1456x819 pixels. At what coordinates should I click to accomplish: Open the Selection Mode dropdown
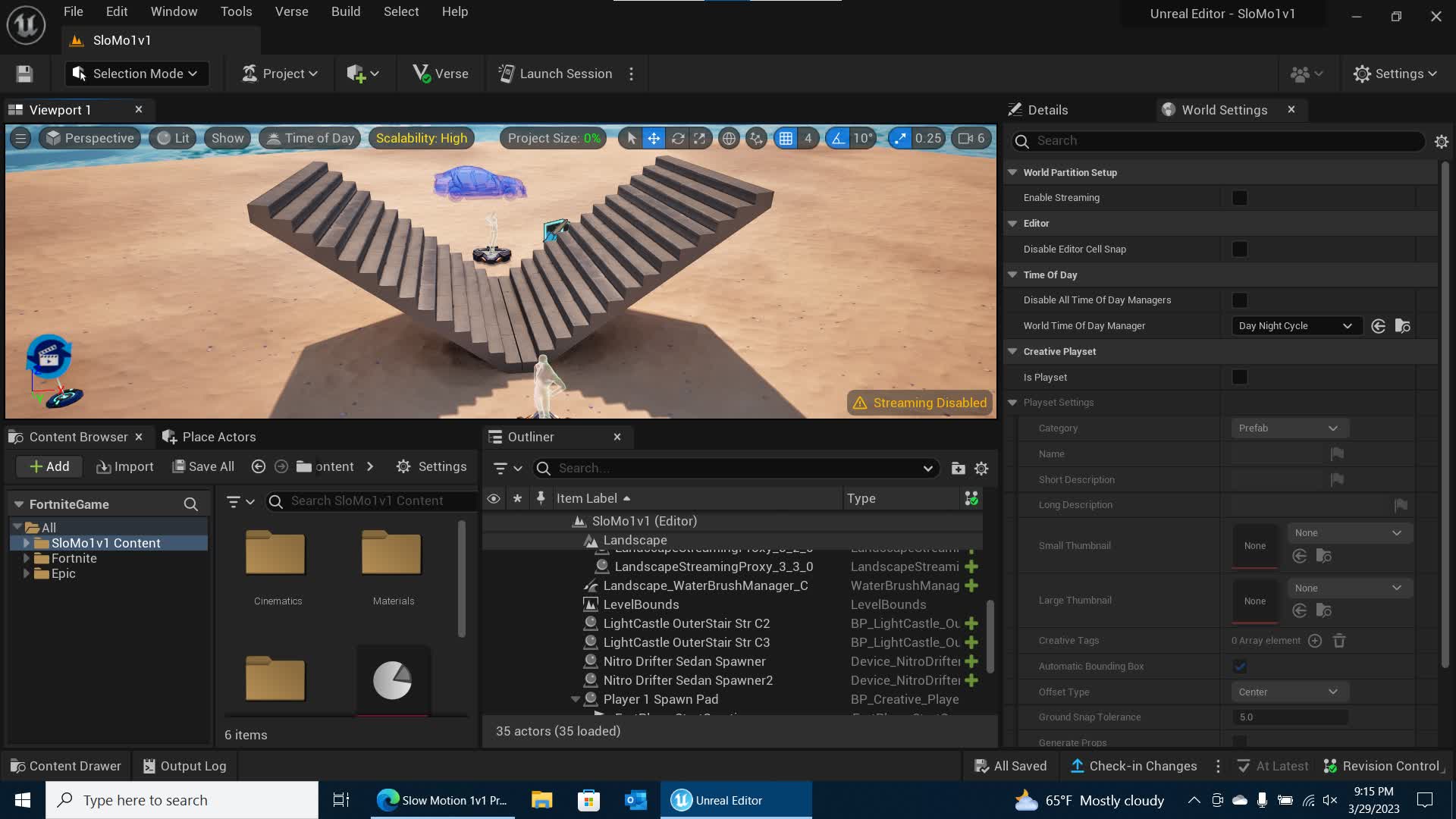pyautogui.click(x=136, y=74)
